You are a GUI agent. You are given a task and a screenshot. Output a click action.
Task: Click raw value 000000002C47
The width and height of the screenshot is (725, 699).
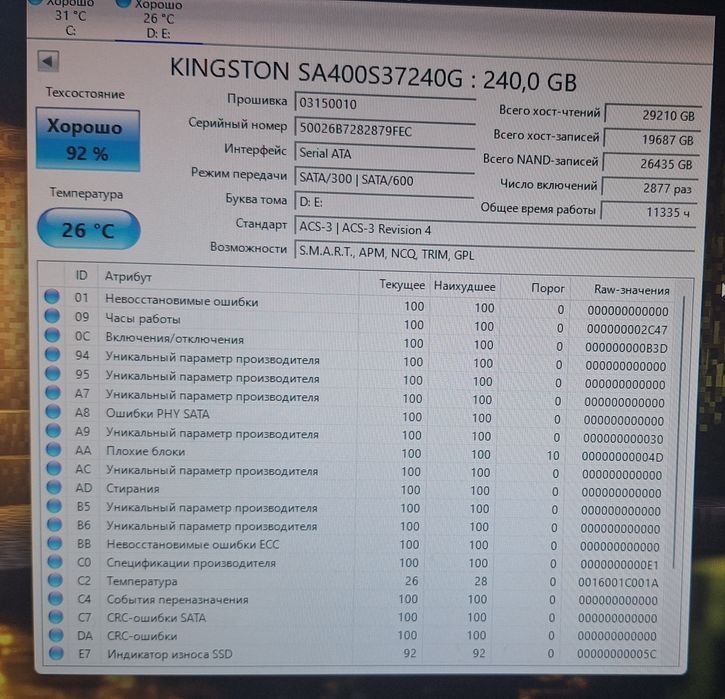click(627, 330)
